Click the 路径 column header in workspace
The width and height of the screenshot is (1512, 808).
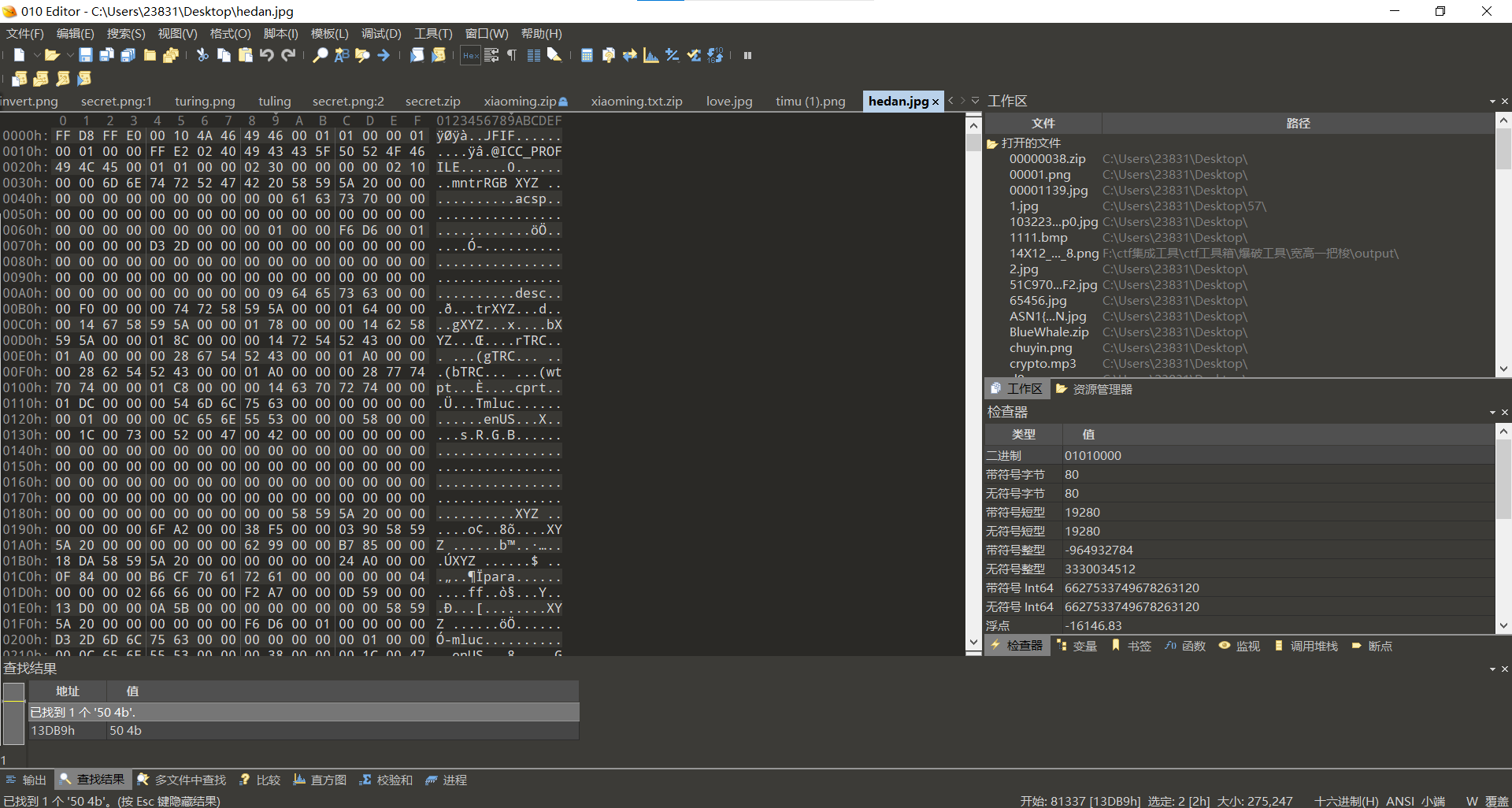(1298, 124)
